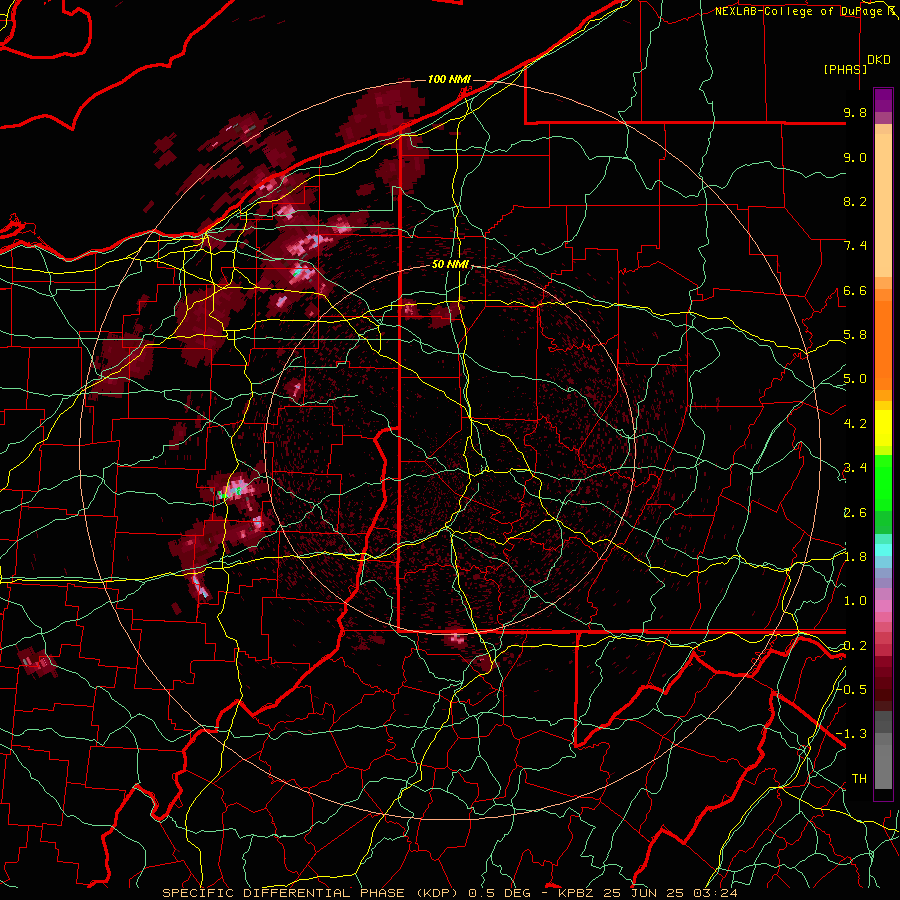The image size is (900, 900).
Task: Select the 2.6 scale value
Action: coord(855,512)
